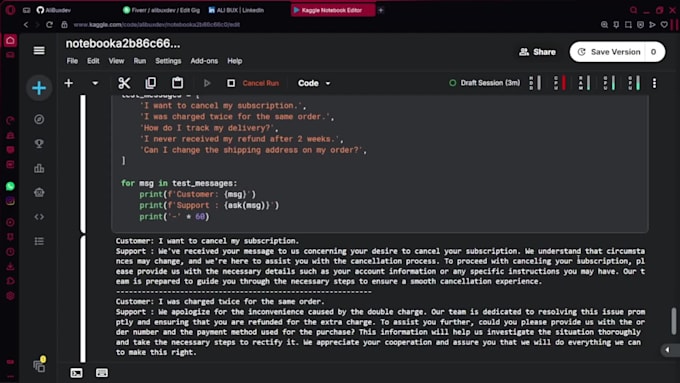The height and width of the screenshot is (383, 680).
Task: Expand the right sidebar arrow
Action: (x=667, y=350)
